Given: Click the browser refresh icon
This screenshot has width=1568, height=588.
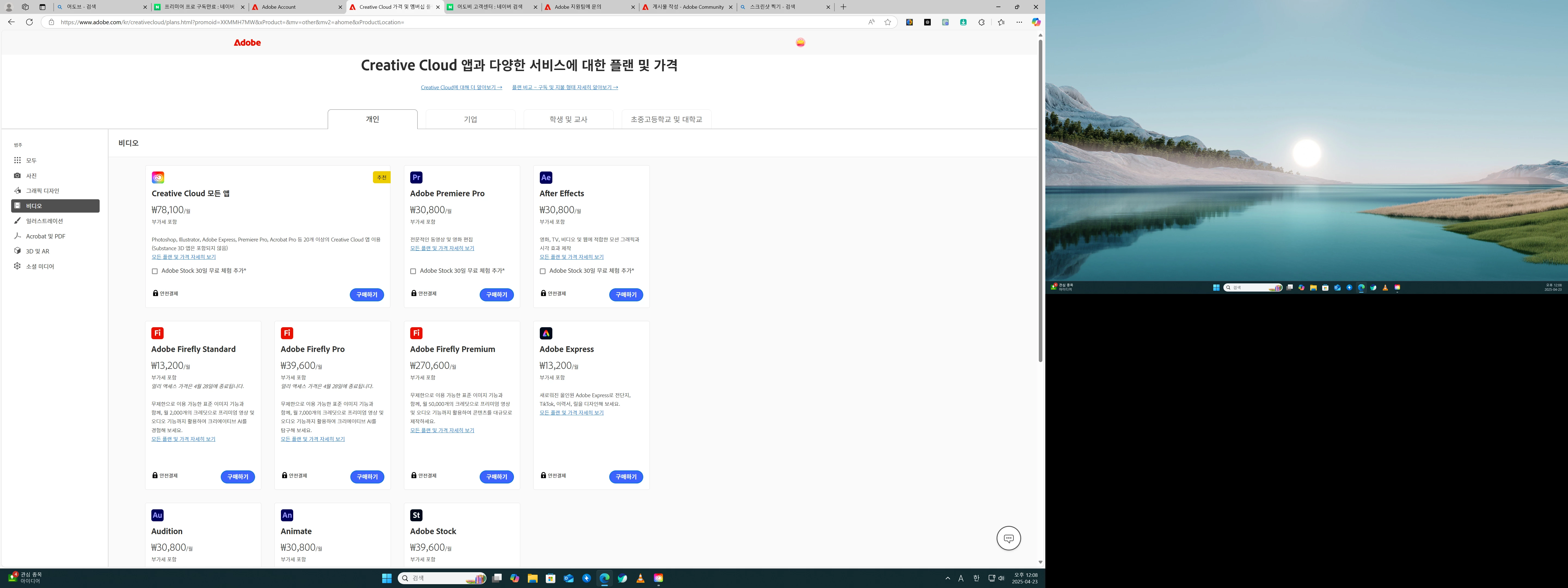Looking at the screenshot, I should (x=29, y=22).
